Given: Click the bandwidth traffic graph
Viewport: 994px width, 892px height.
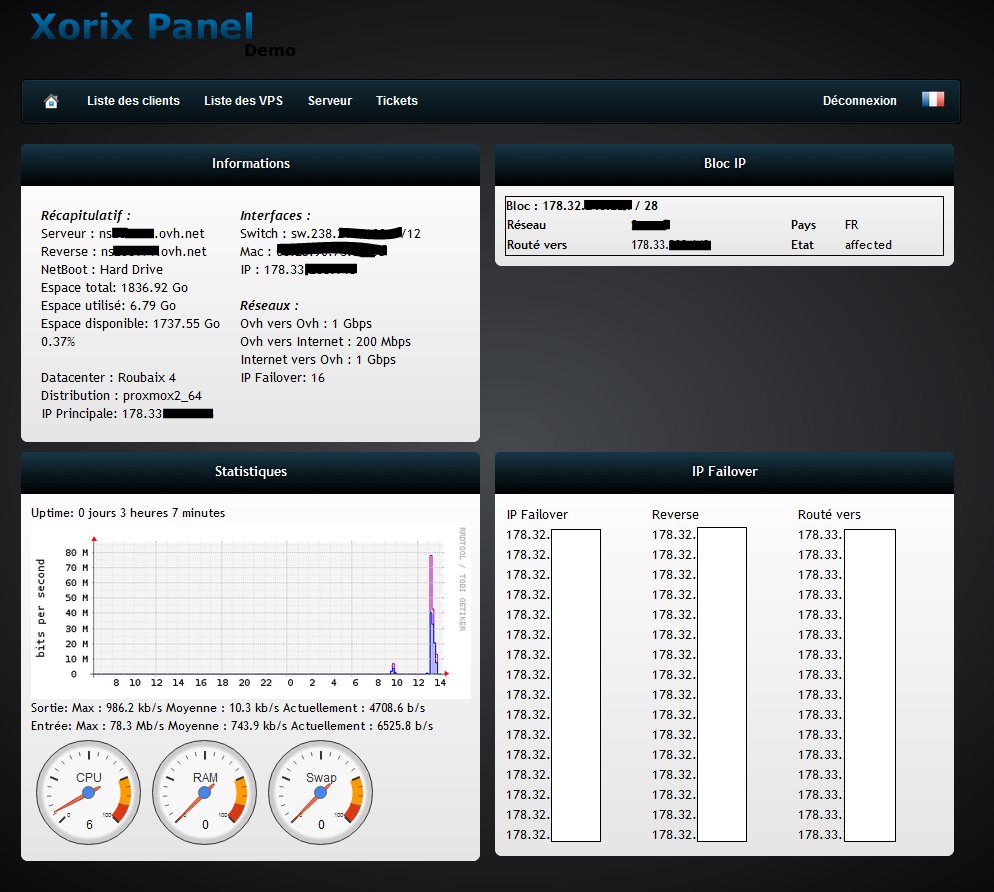Looking at the screenshot, I should [x=250, y=610].
